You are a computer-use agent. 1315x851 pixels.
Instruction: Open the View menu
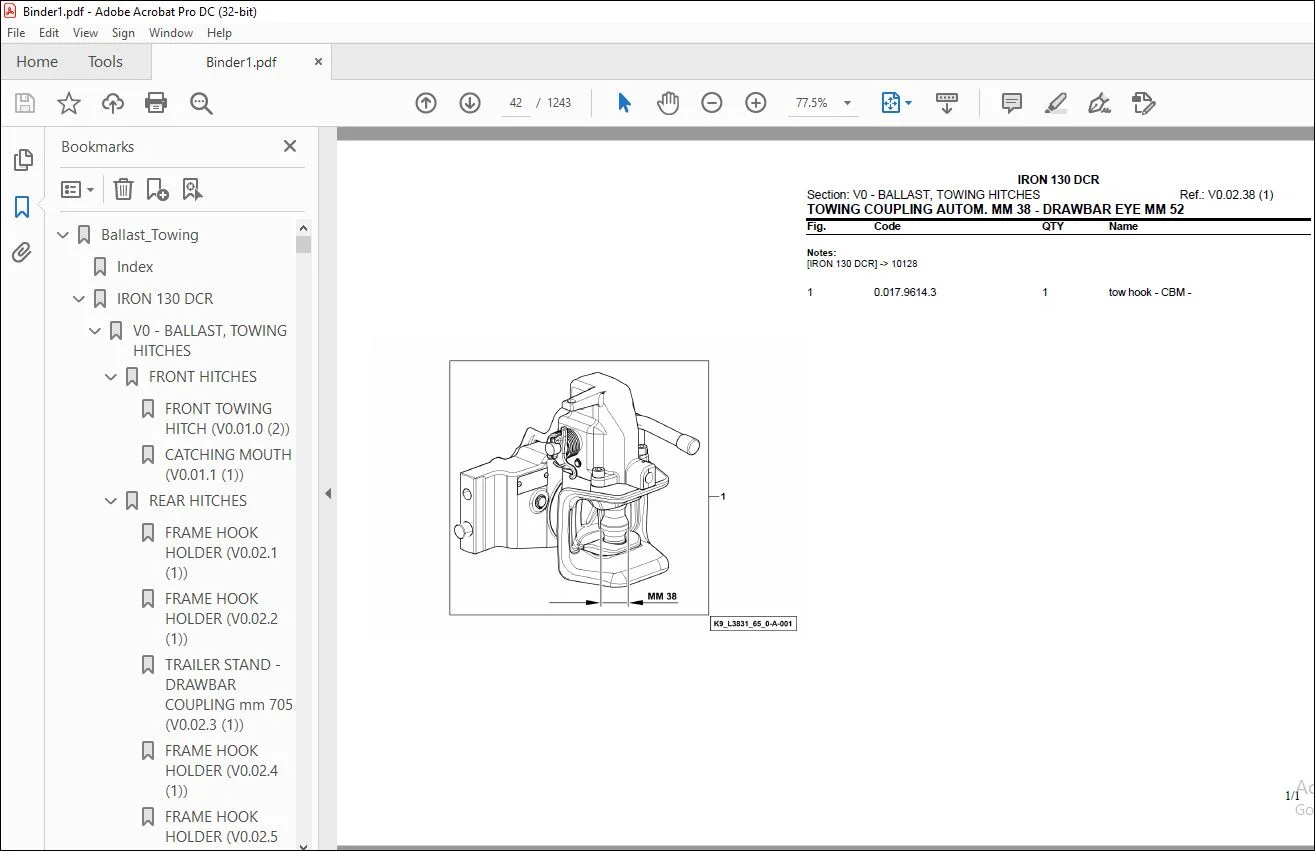pos(86,33)
